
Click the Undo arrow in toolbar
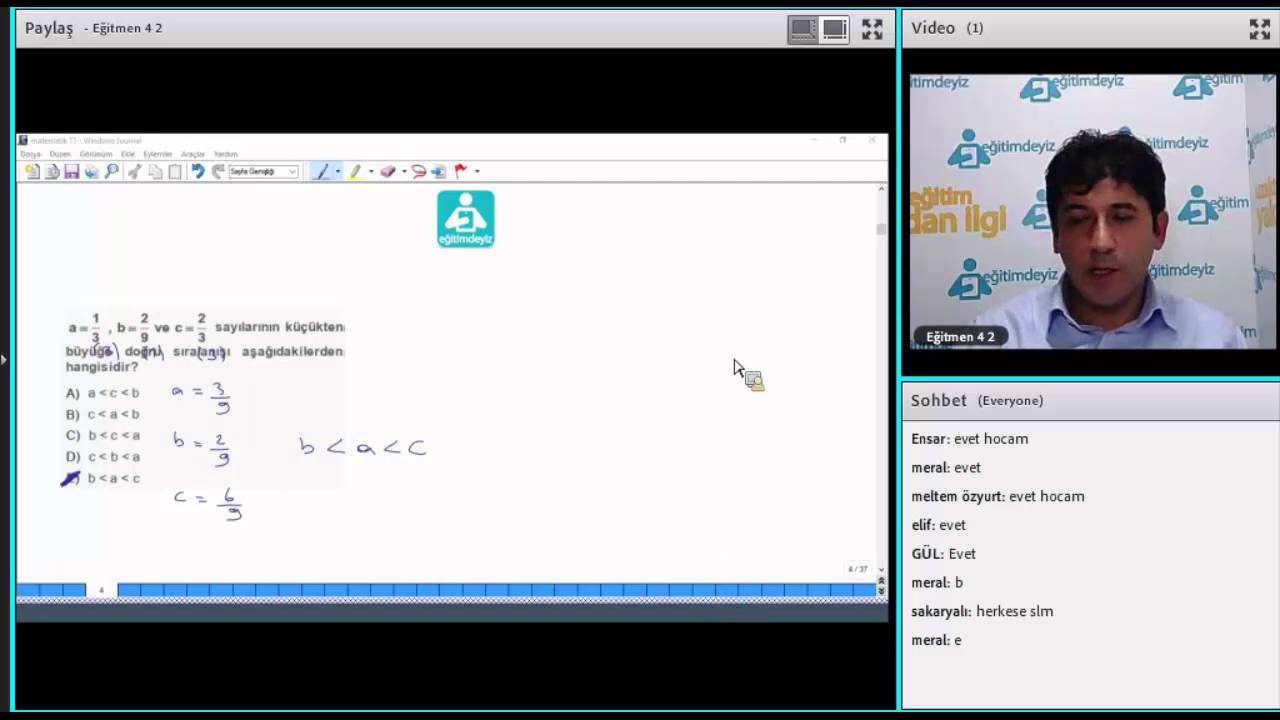click(x=197, y=172)
